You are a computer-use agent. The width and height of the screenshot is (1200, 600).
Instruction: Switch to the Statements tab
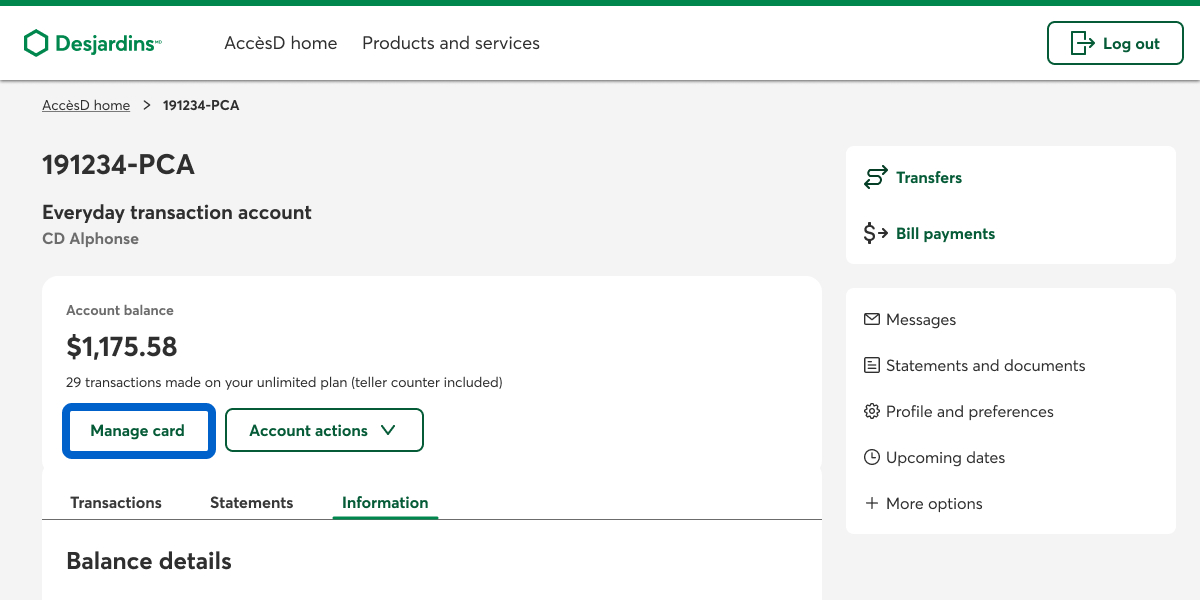click(252, 502)
